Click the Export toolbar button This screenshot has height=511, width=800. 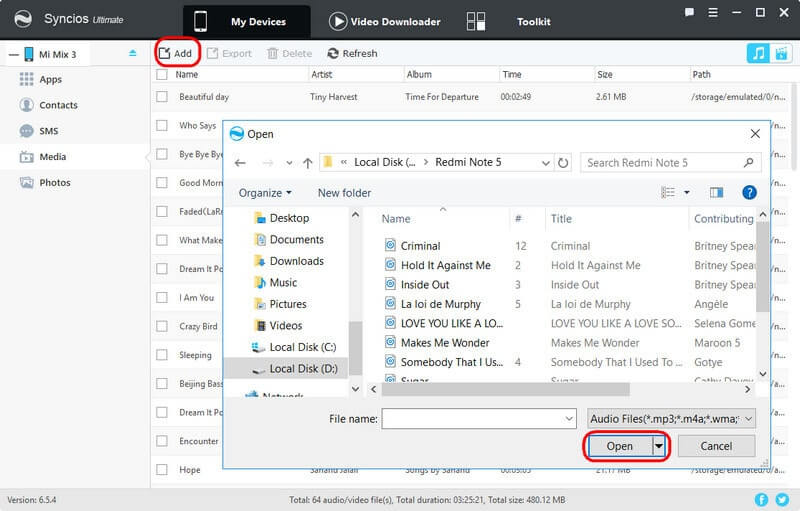pyautogui.click(x=229, y=53)
